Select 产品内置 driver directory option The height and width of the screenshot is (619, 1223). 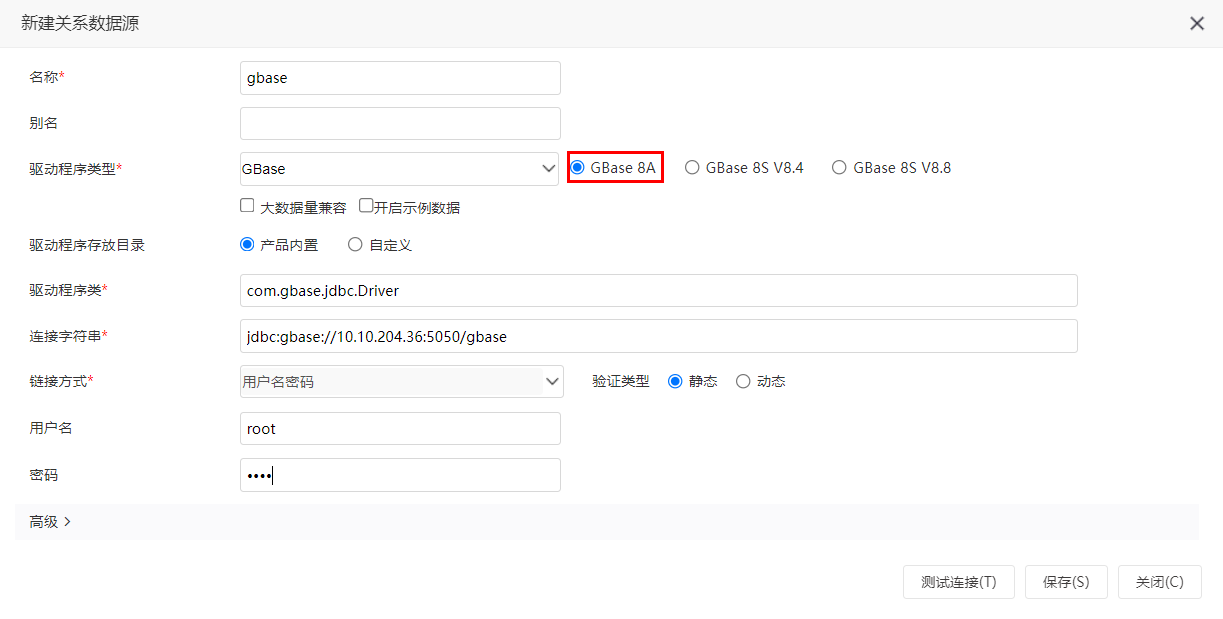coord(247,244)
